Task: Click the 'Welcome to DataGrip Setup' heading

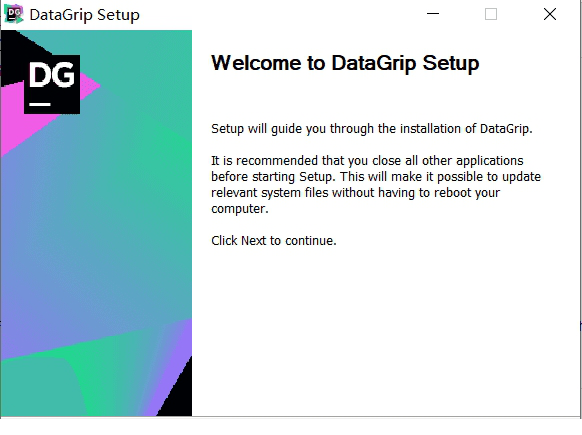Action: click(x=345, y=63)
